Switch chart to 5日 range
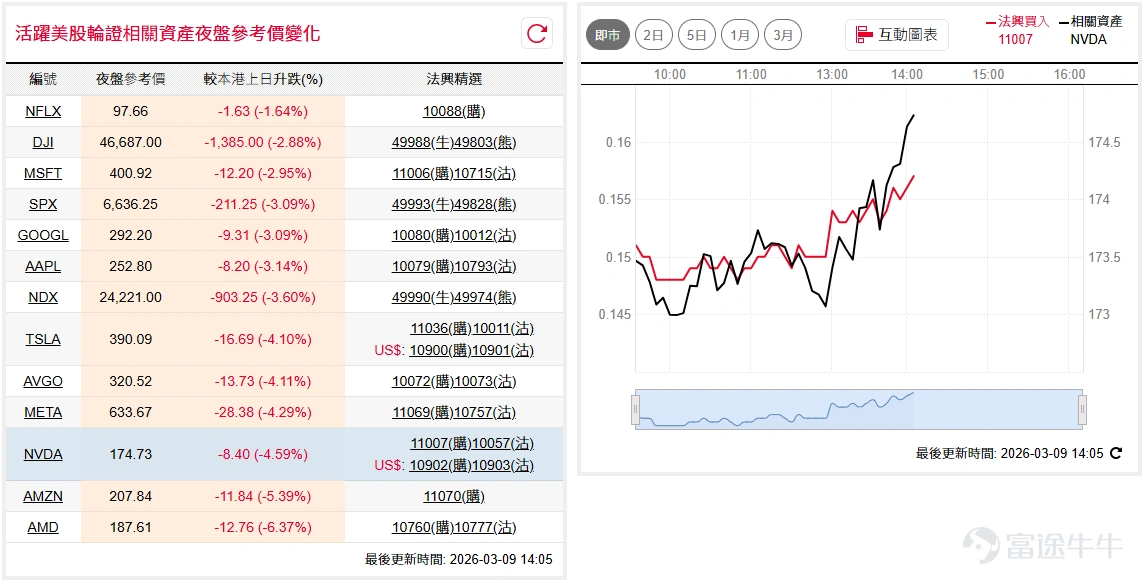This screenshot has height=582, width=1143. coord(697,35)
